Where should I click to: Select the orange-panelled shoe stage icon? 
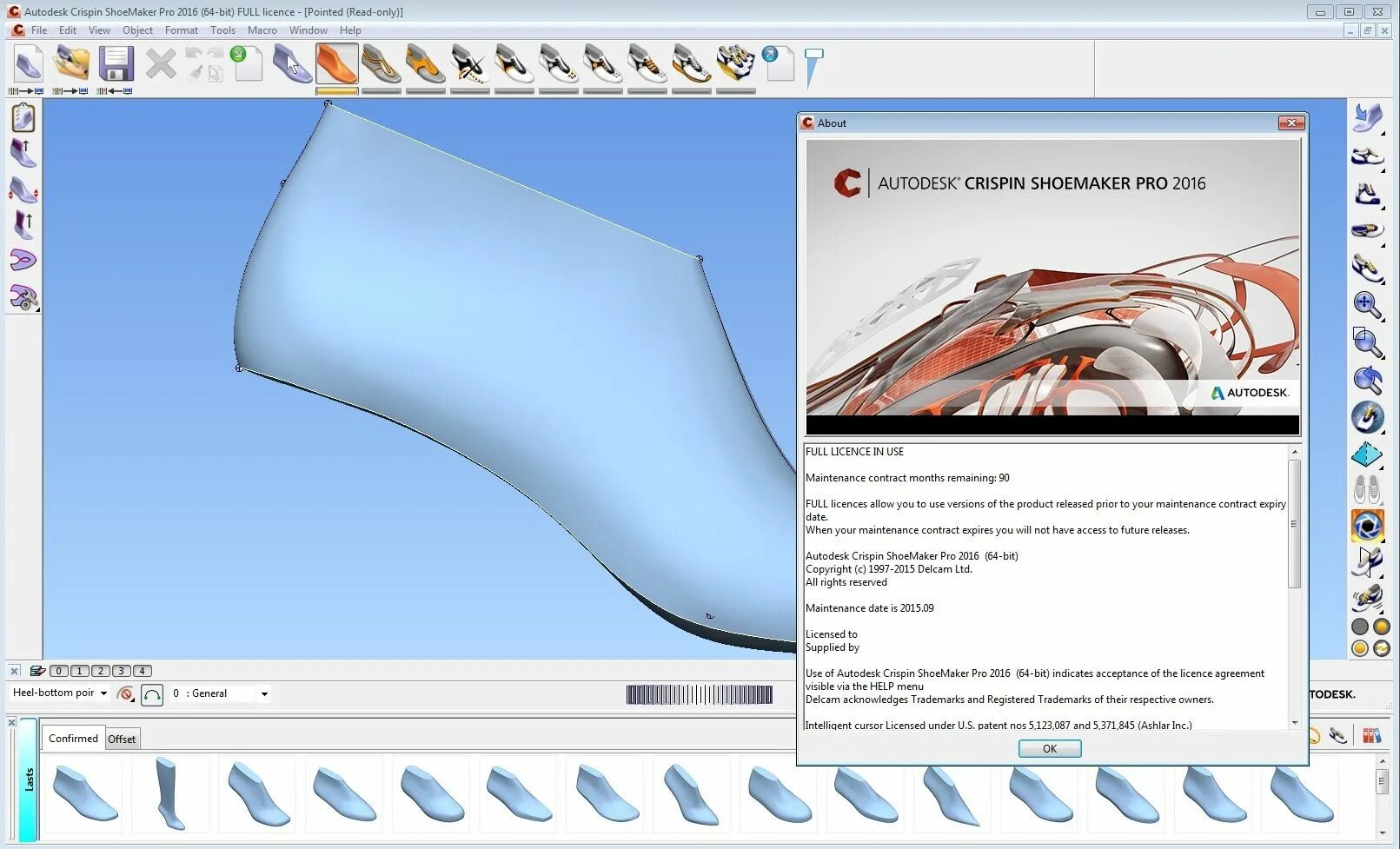tap(425, 63)
